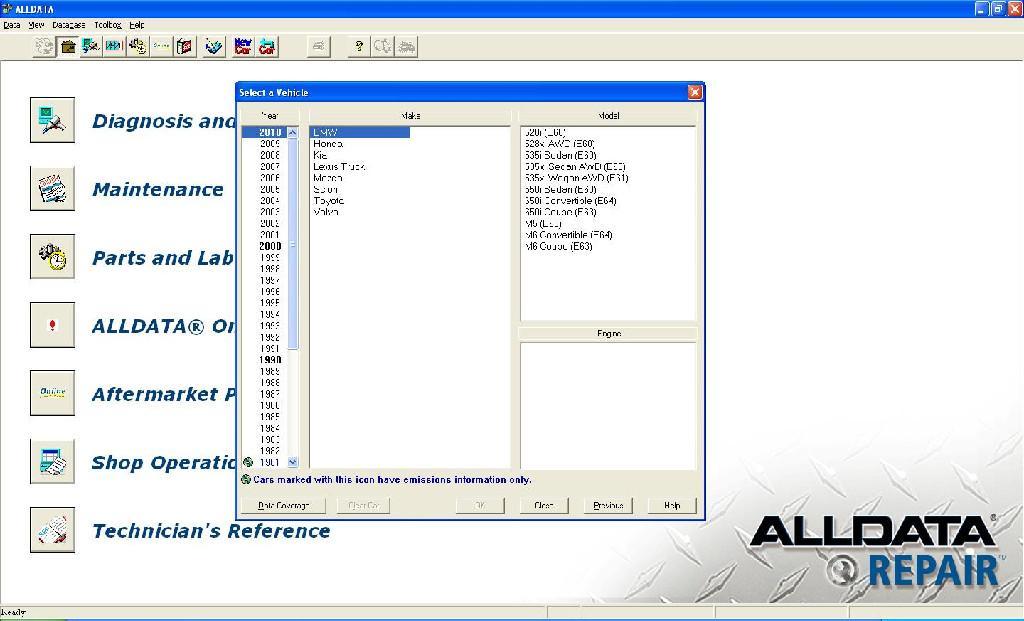
Task: Click the ALLDATA Online square icon
Action: point(52,325)
